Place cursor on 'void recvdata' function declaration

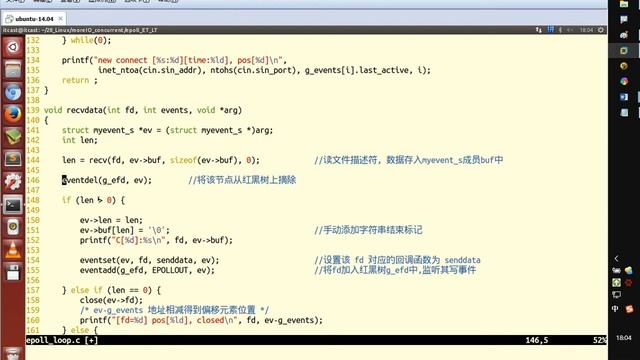[x=143, y=110]
